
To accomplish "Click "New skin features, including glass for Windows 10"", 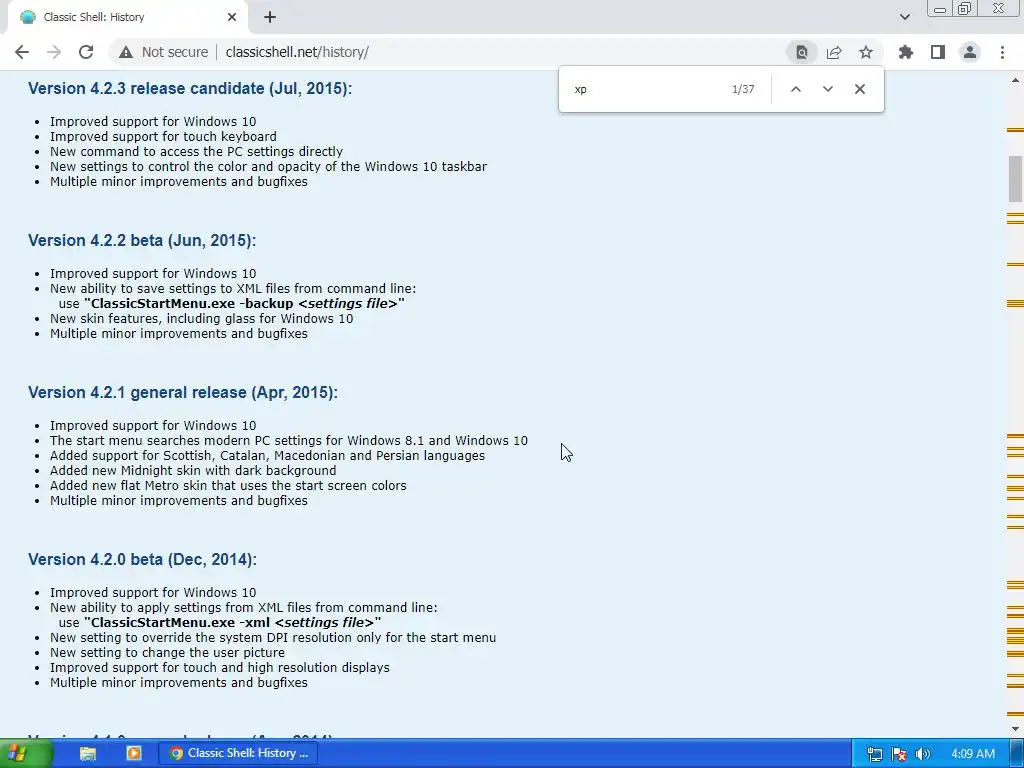I will coord(201,319).
